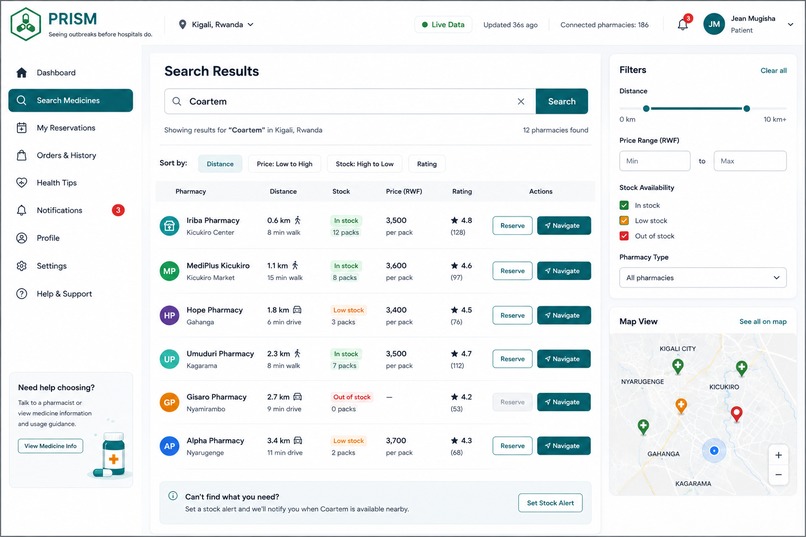The height and width of the screenshot is (537, 806).
Task: Open the notification bell in header
Action: coord(683,24)
